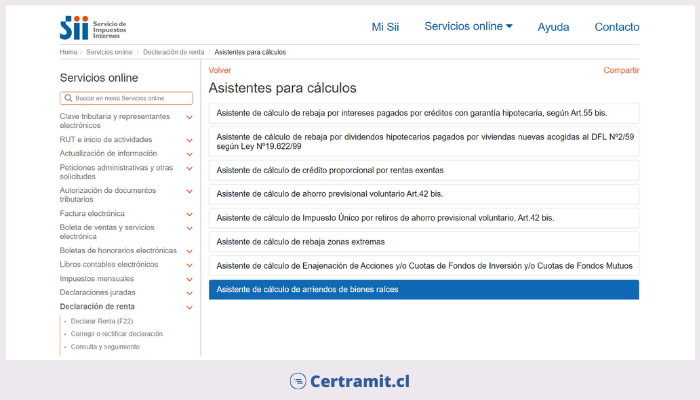Expand Declaraciones juradas chevron
The width and height of the screenshot is (700, 400).
tap(189, 293)
